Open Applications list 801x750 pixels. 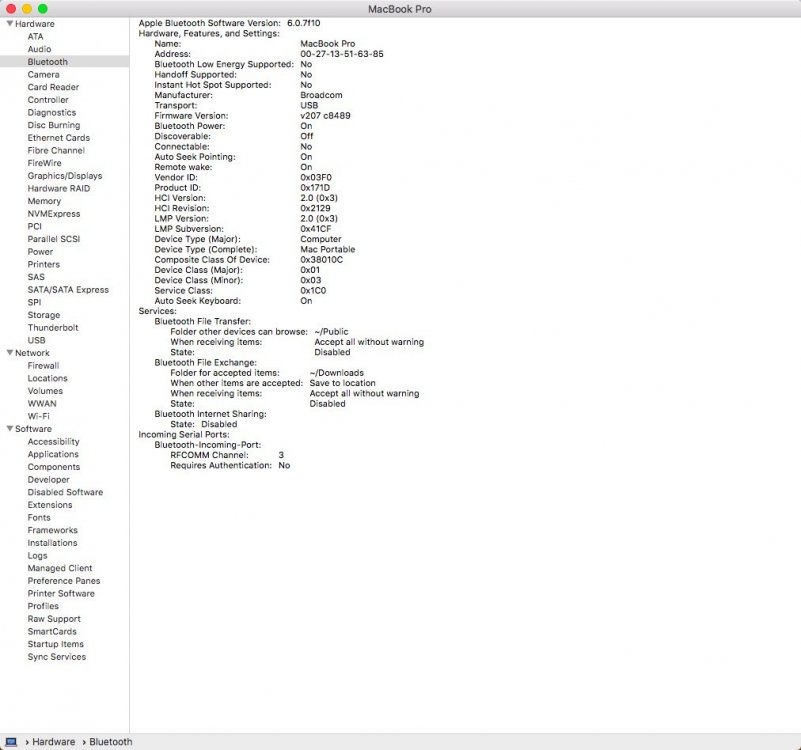point(53,454)
